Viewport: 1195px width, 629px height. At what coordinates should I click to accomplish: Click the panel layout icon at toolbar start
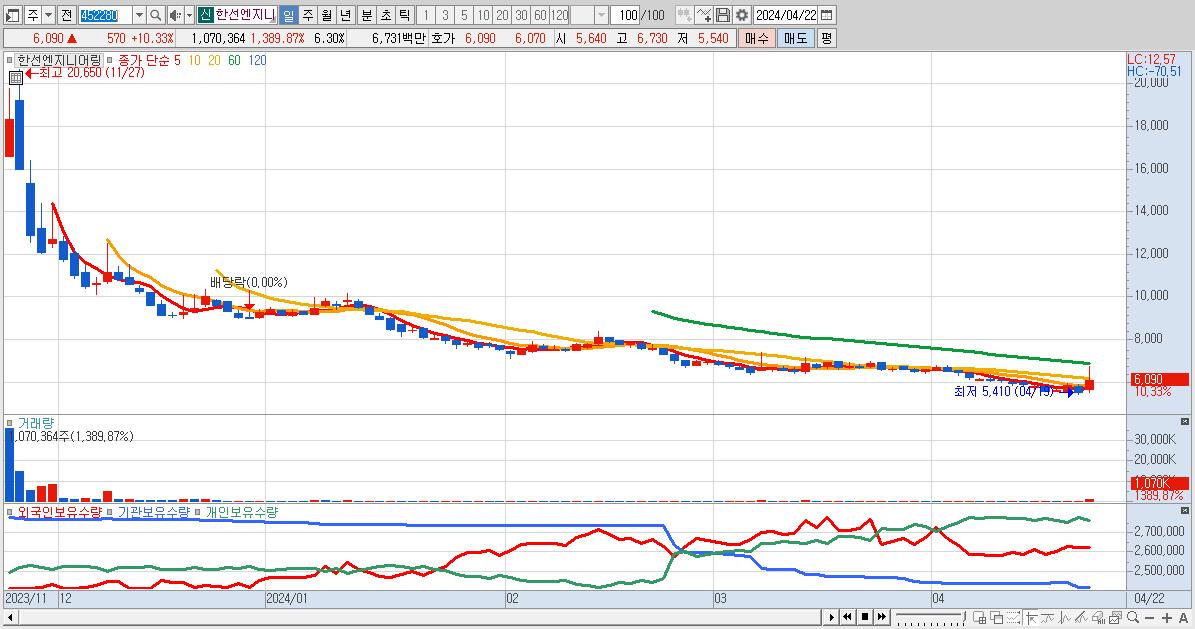13,14
